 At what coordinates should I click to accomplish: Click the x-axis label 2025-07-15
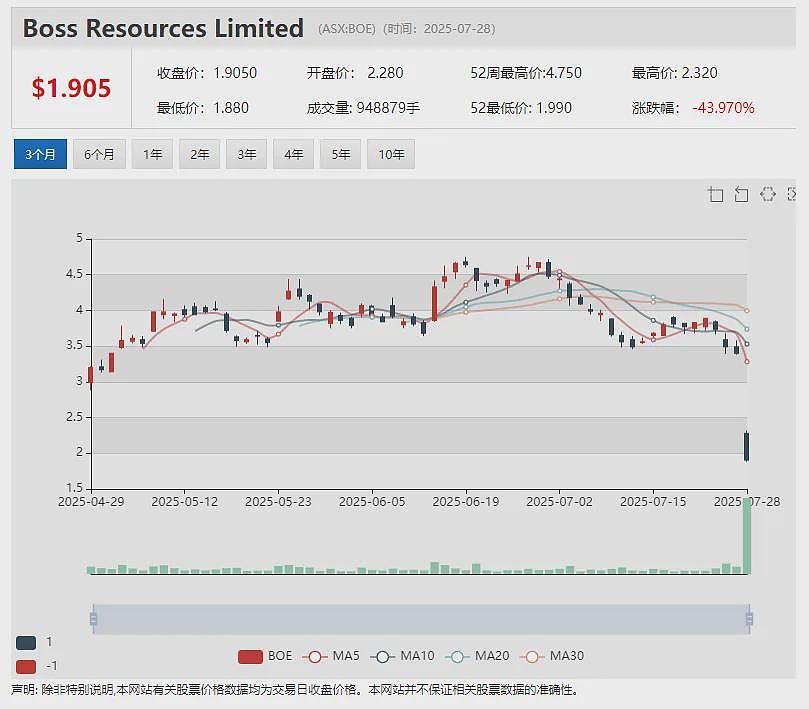point(653,502)
